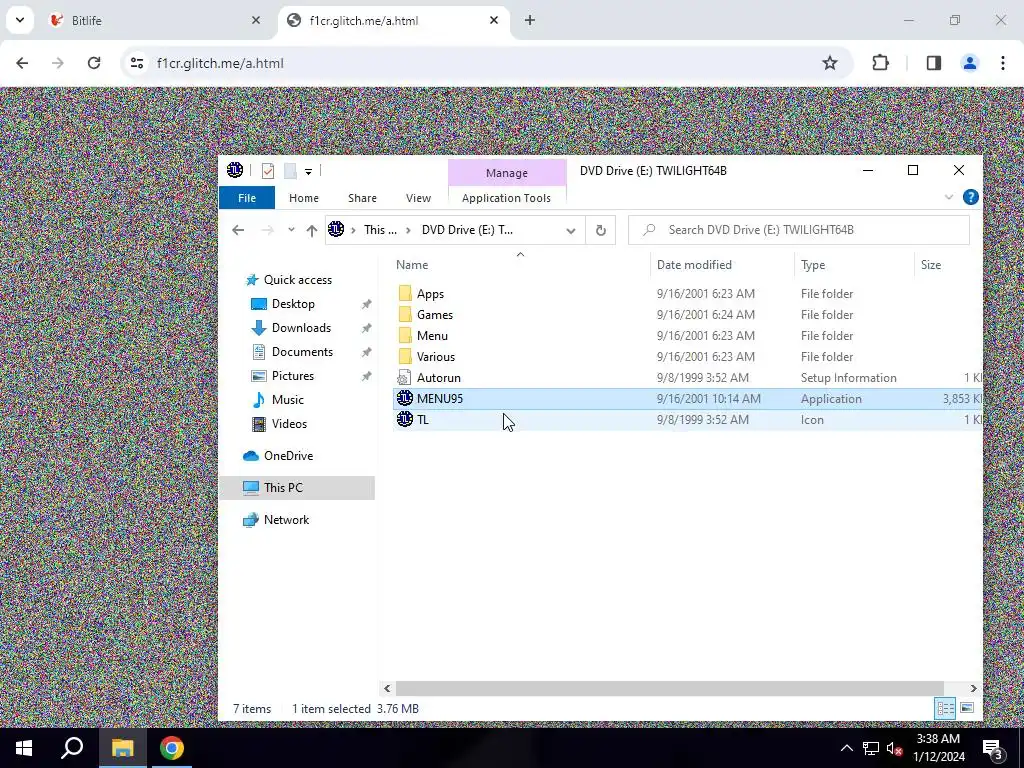Click breadcrumb arrow after This PC
1024x768 pixels.
(408, 231)
